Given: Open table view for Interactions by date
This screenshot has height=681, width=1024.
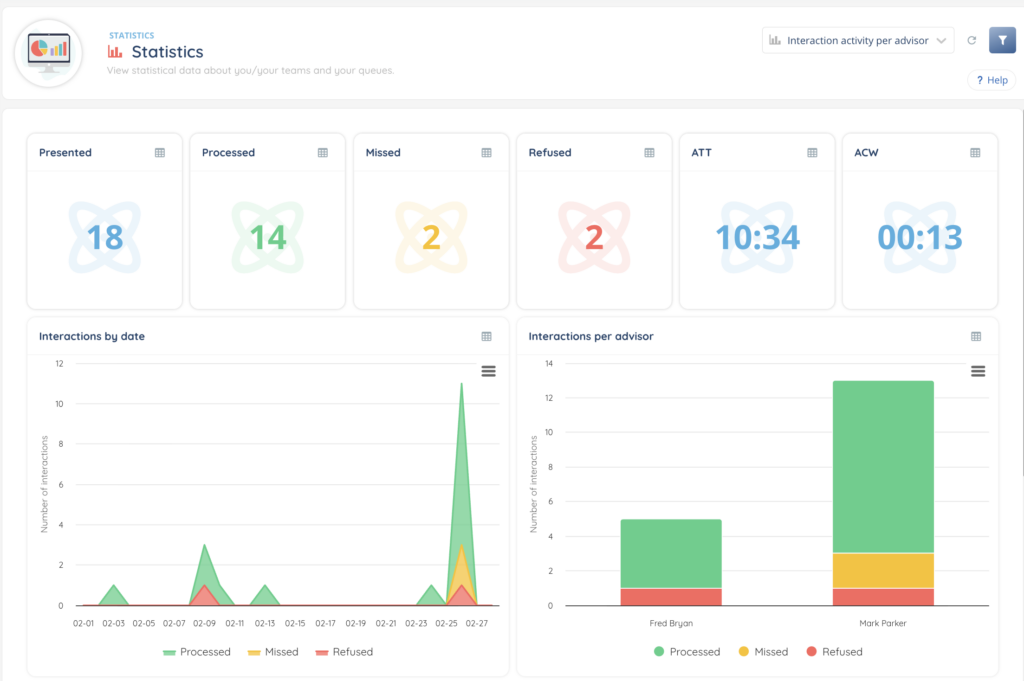Looking at the screenshot, I should click(x=487, y=337).
